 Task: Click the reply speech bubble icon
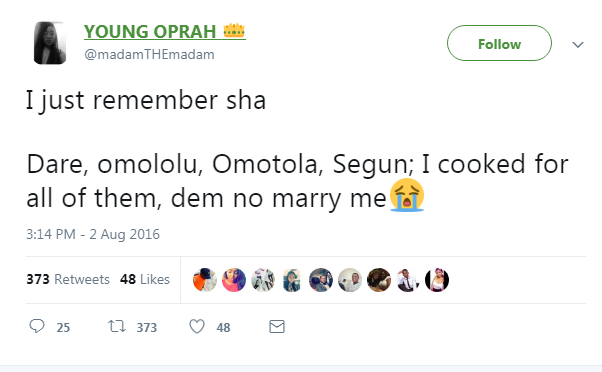tap(37, 326)
